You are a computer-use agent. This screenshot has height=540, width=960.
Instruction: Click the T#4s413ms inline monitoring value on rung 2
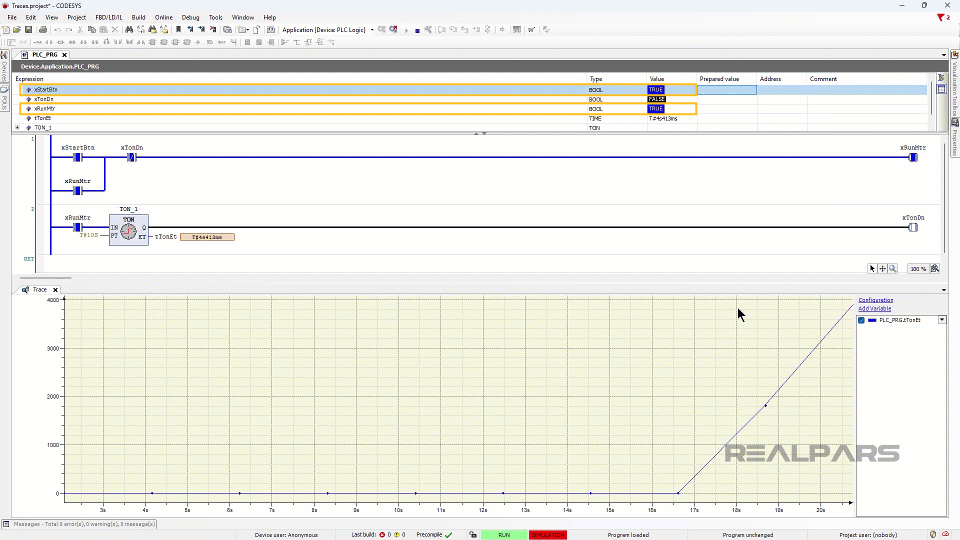(207, 237)
